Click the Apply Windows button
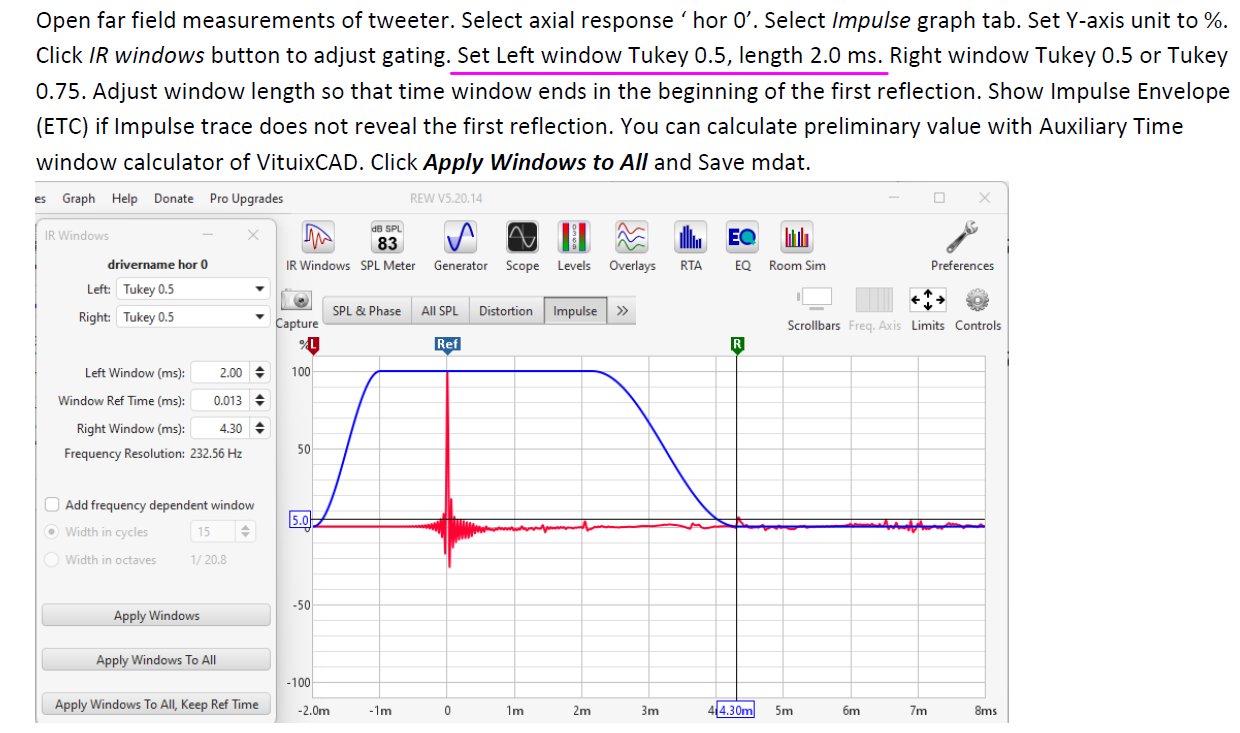Screen dimensions: 1240x733 156,616
